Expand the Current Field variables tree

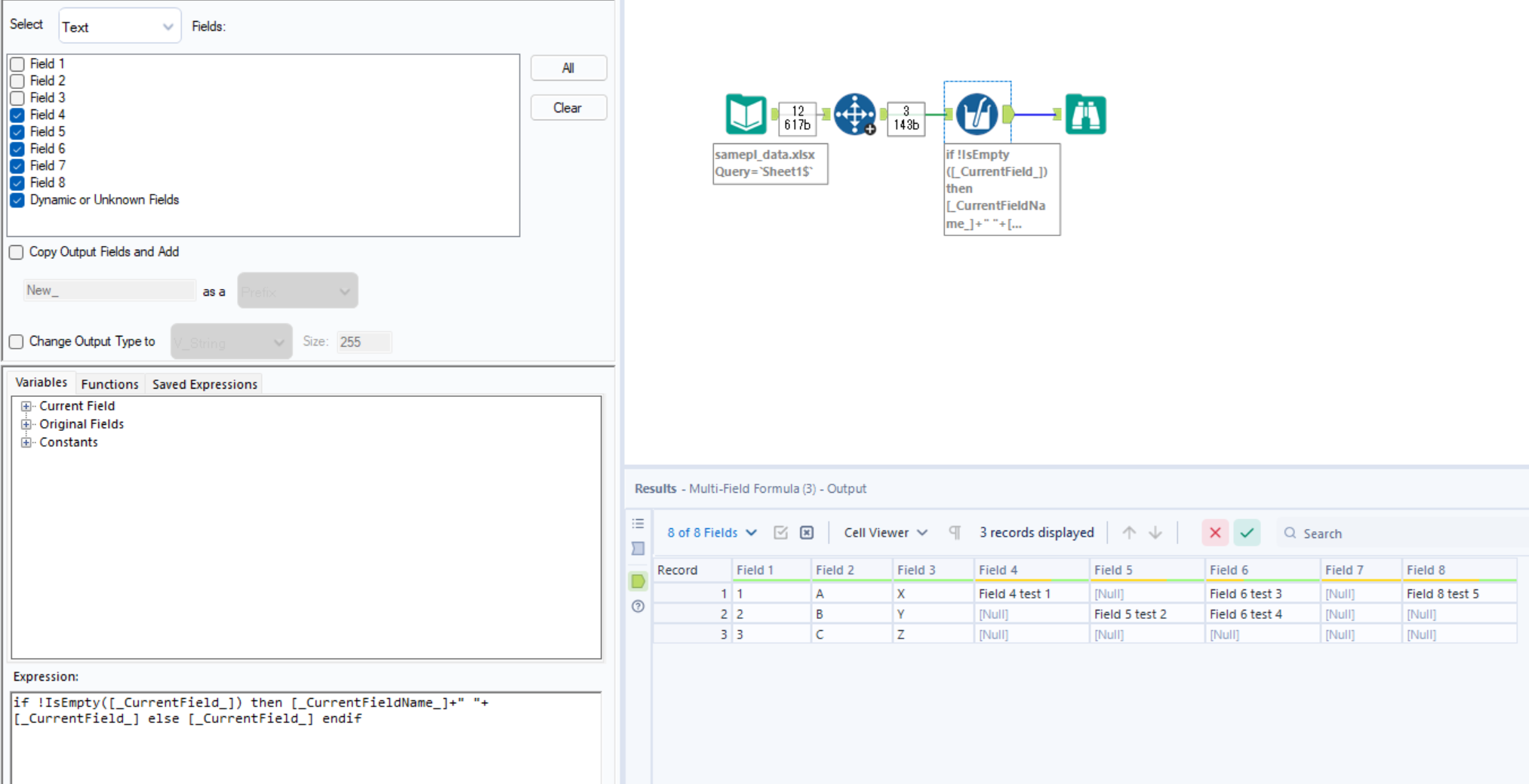point(26,406)
